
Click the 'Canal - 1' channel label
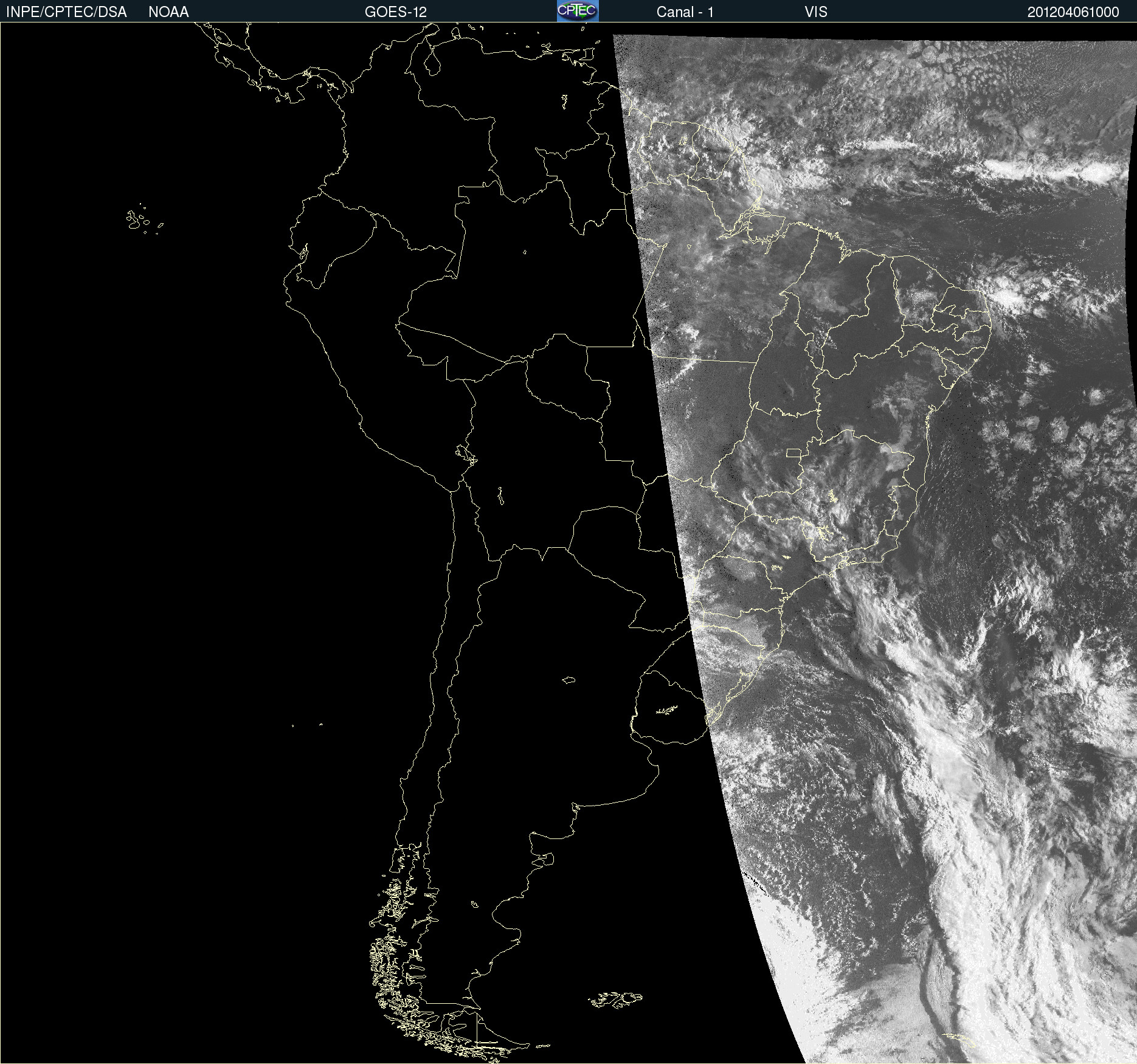point(685,12)
